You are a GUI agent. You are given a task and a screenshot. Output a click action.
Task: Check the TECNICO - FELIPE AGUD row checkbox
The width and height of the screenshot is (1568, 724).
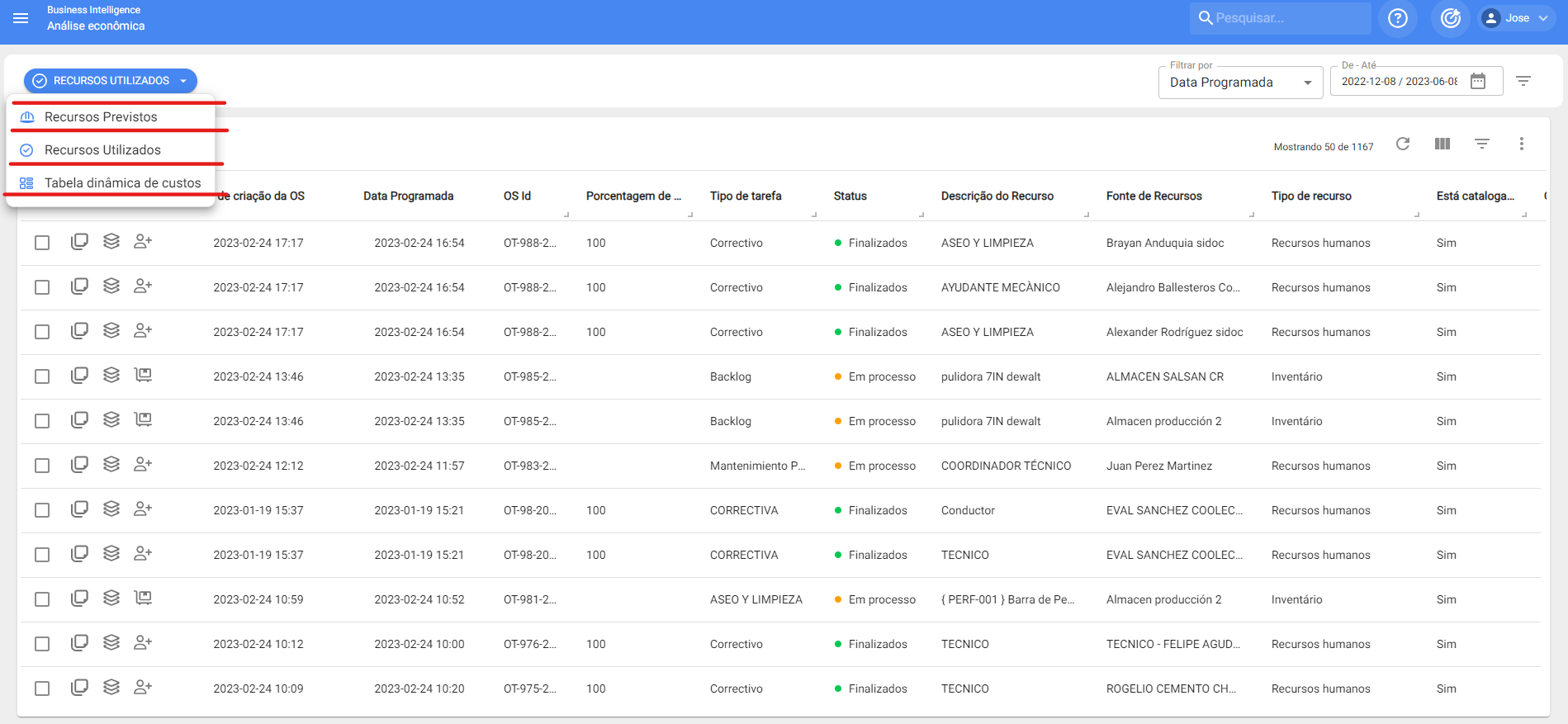click(42, 644)
